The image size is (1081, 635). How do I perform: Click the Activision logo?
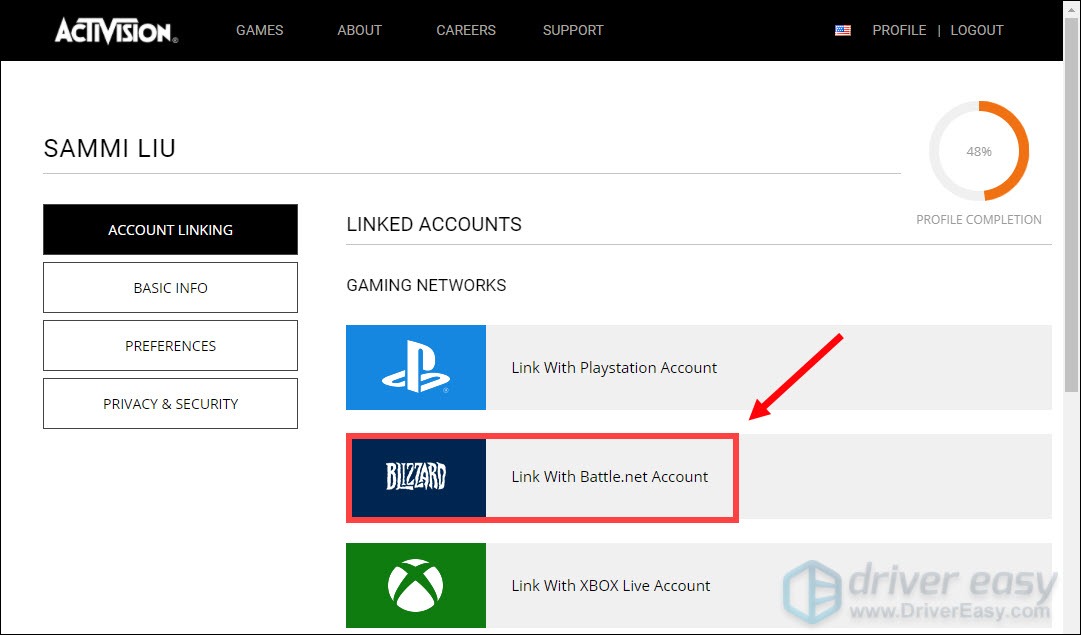[x=116, y=30]
